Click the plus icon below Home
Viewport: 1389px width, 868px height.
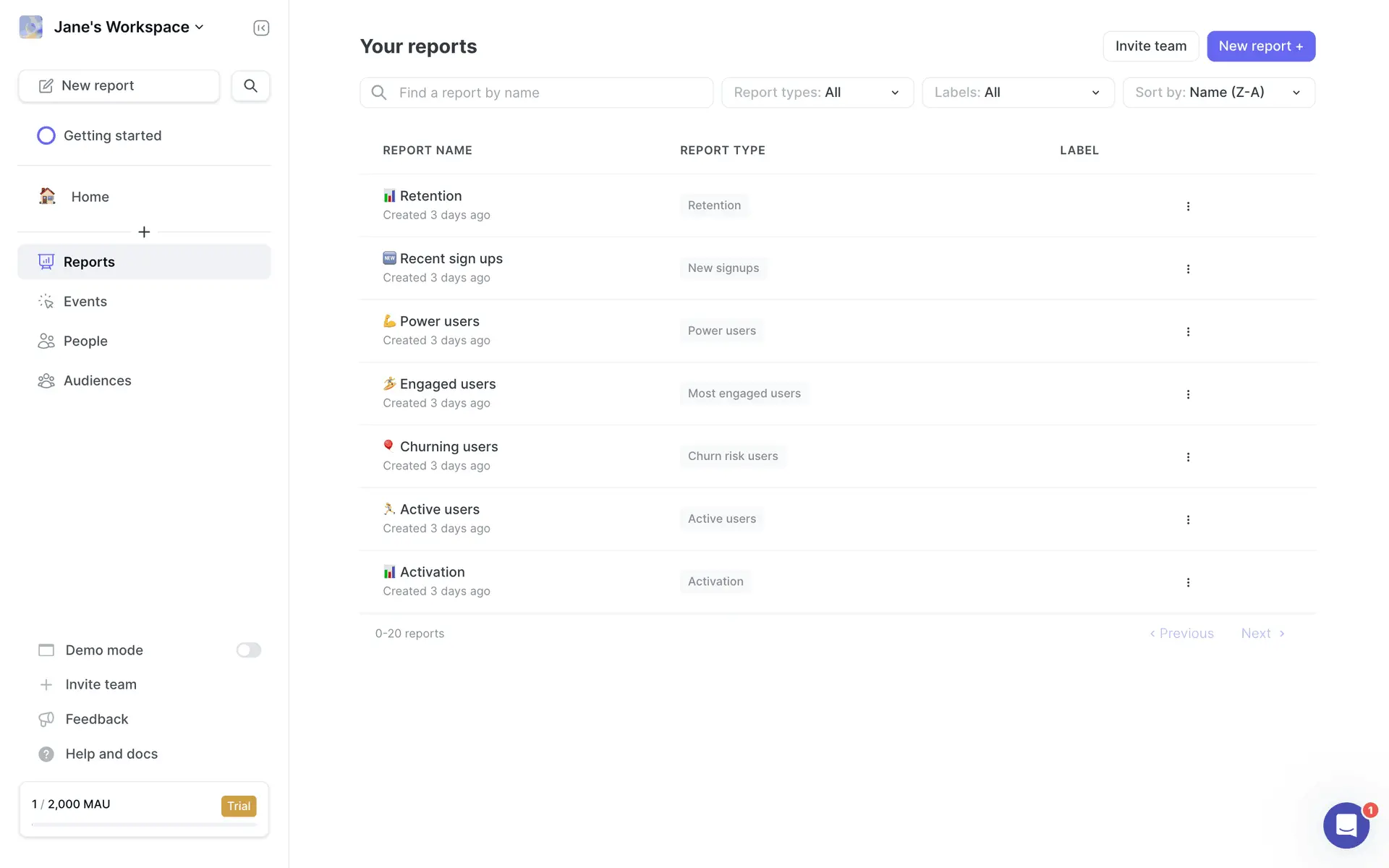point(144,232)
